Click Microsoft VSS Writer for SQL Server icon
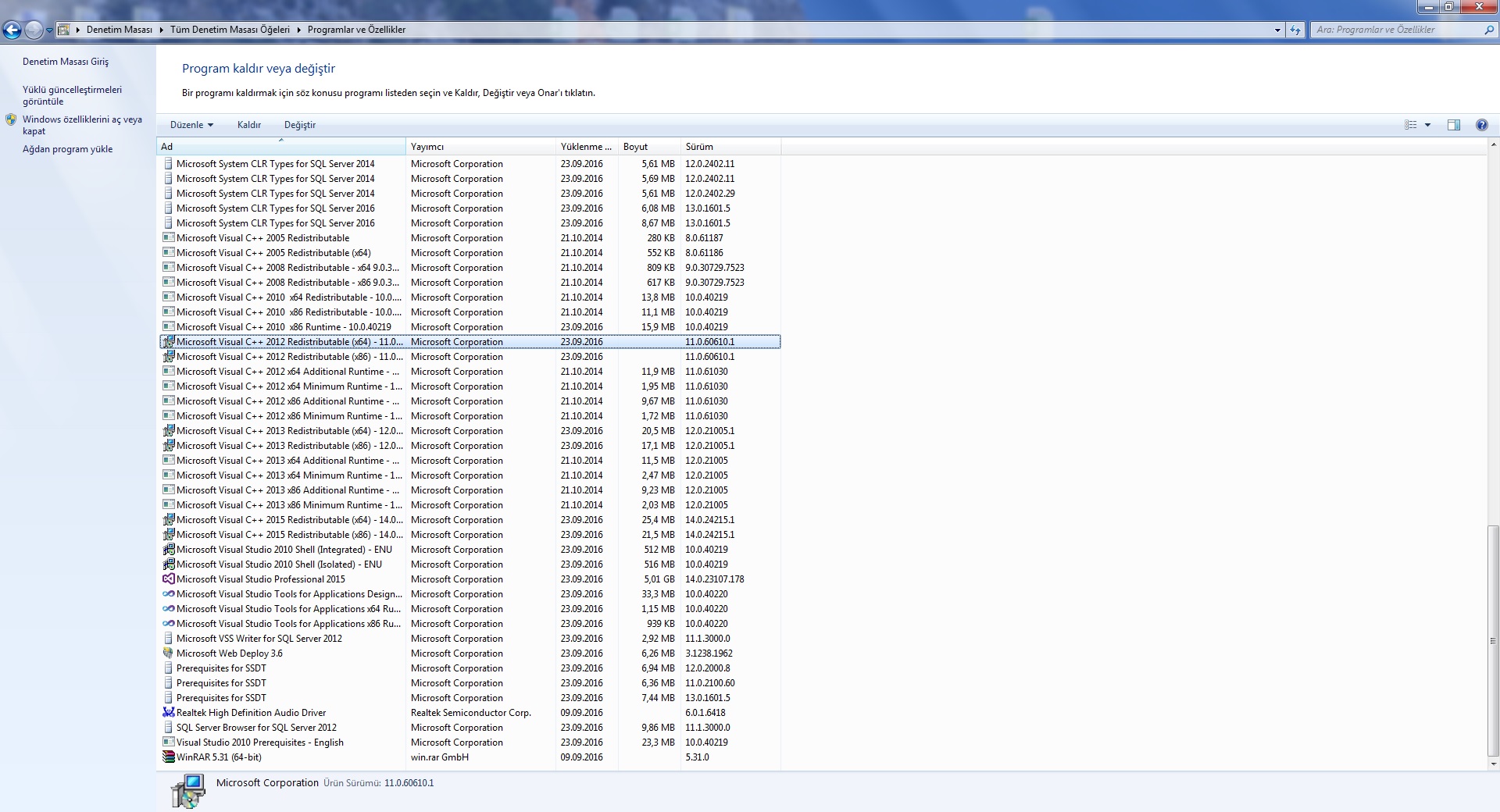Screen dimensions: 1500x812 tap(168, 639)
